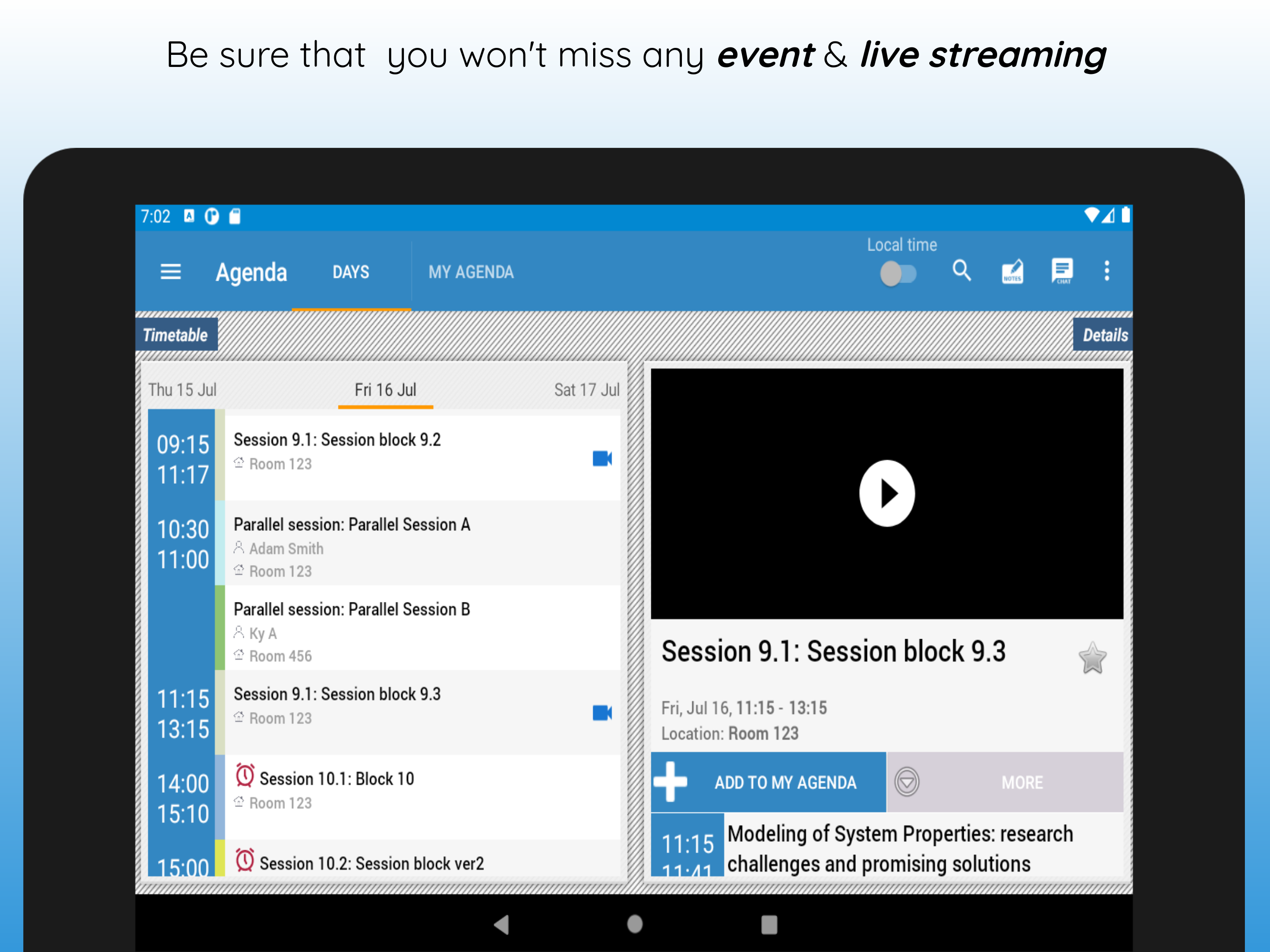1270x952 pixels.
Task: Open the three-dot overflow menu
Action: click(1106, 271)
